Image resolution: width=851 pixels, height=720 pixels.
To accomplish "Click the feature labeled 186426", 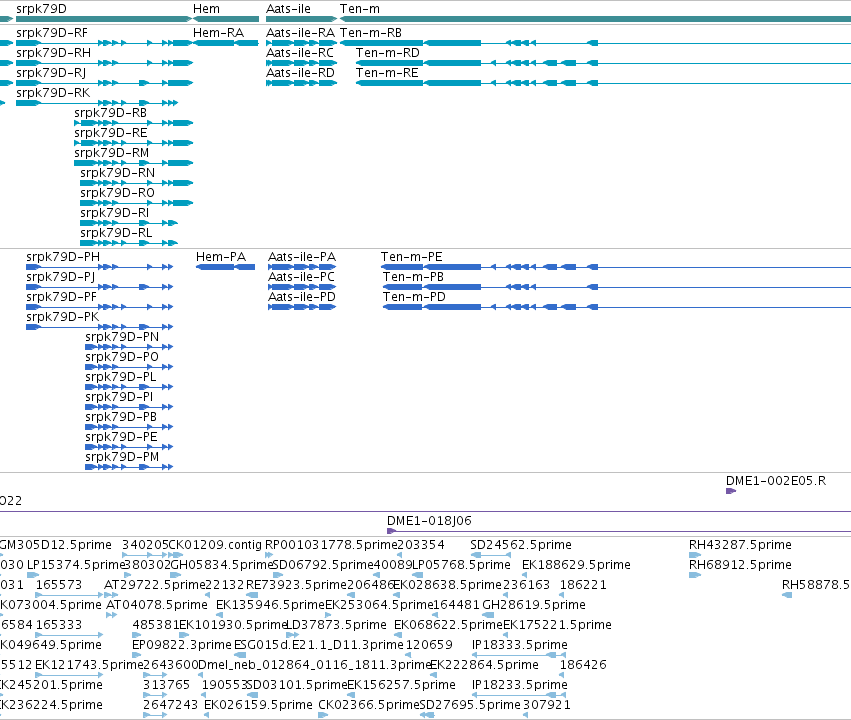I will (x=583, y=665).
